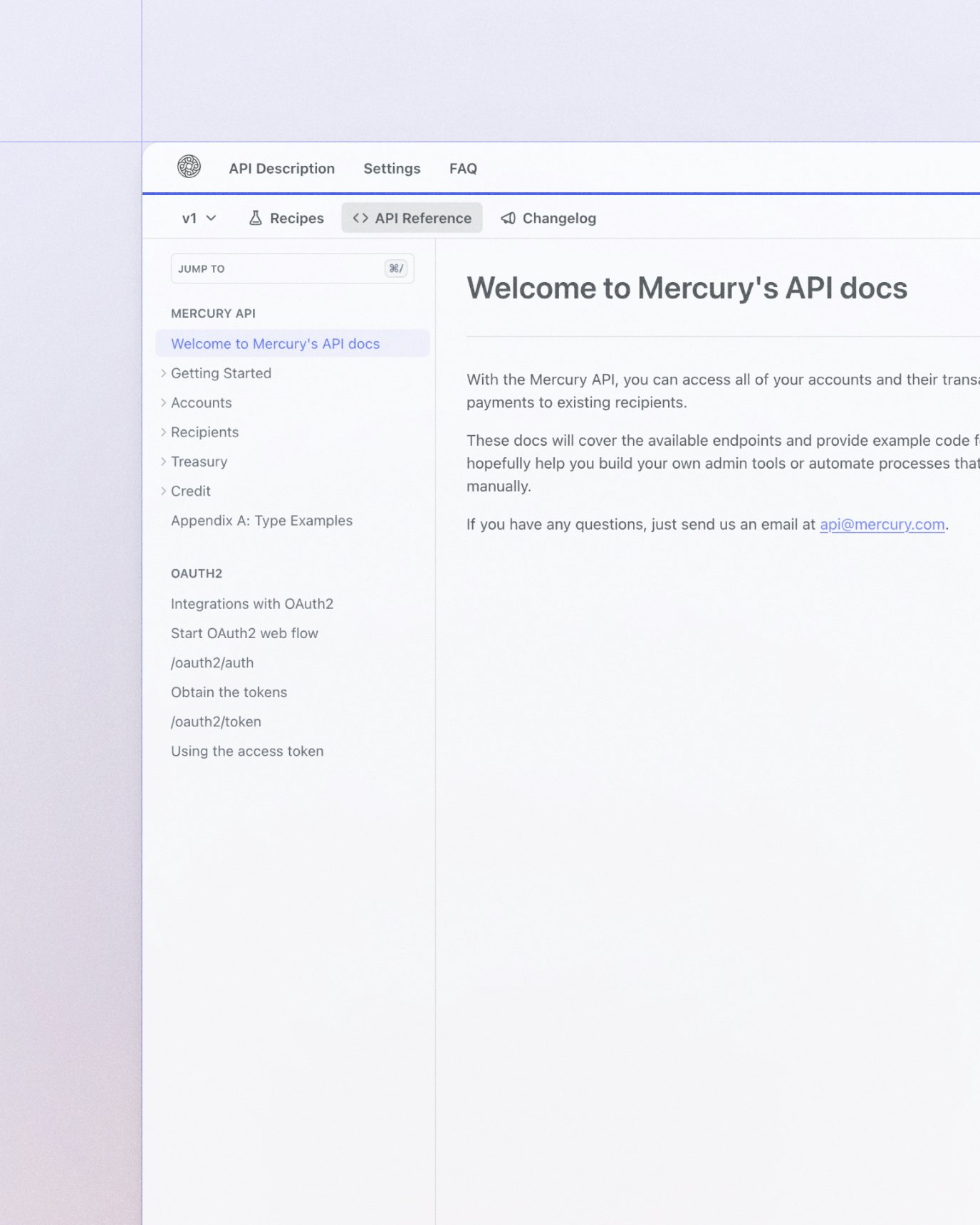
Task: Go to the Settings tab
Action: [x=392, y=168]
